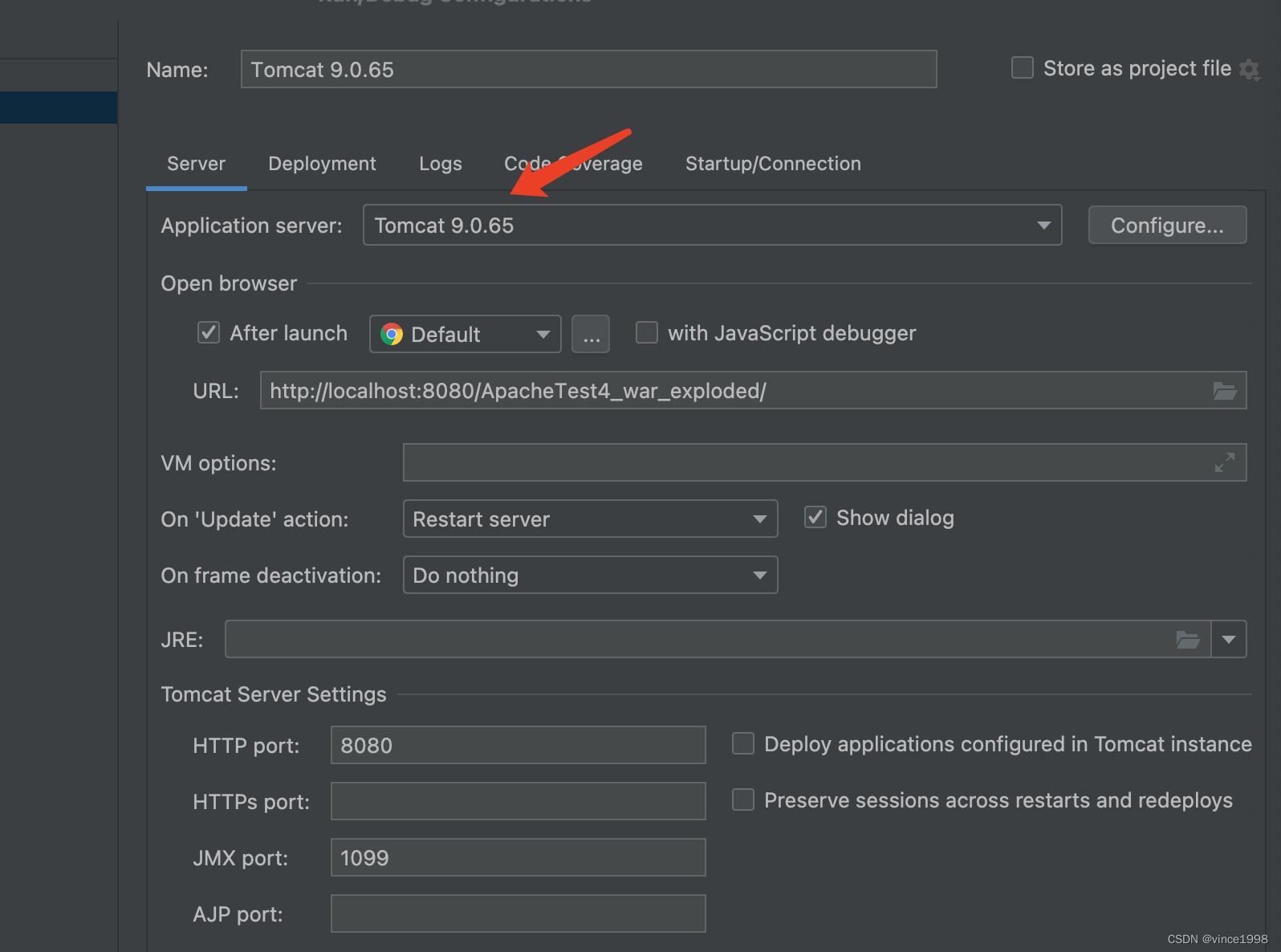Screen dimensions: 1281x952
Task: Click the JRE input field
Action: click(x=718, y=639)
